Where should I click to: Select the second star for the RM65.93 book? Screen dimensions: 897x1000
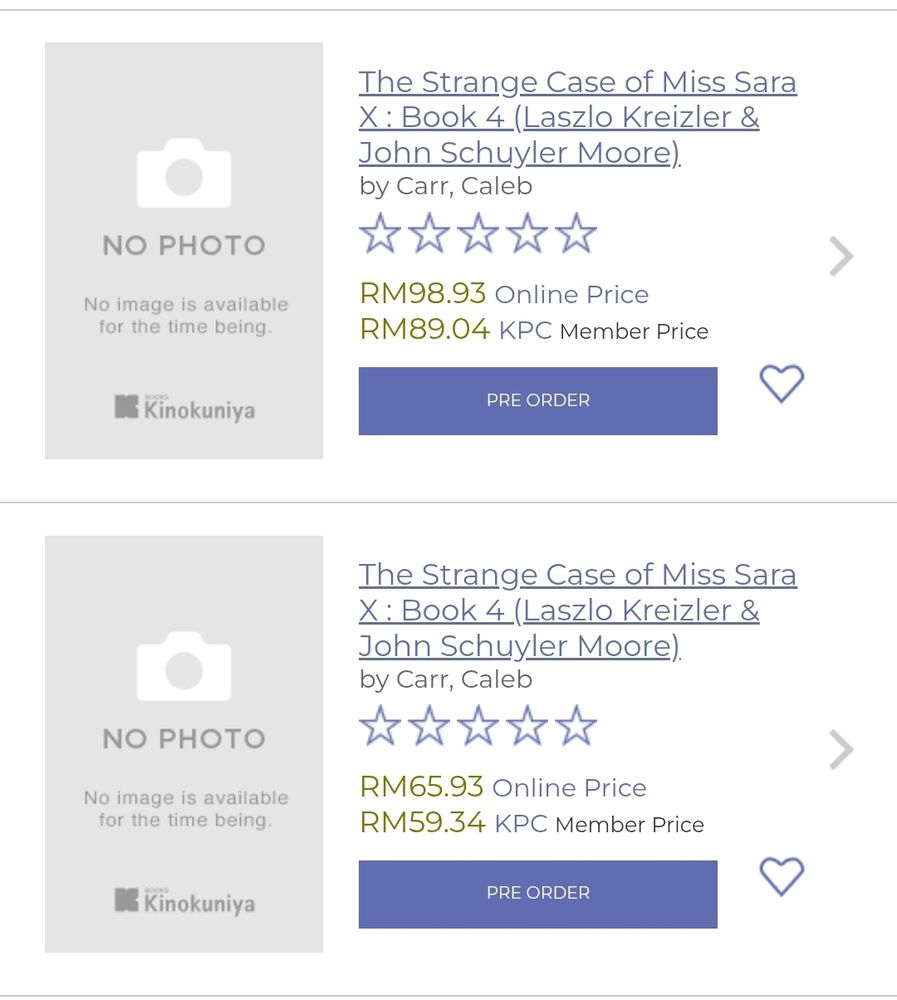(429, 727)
